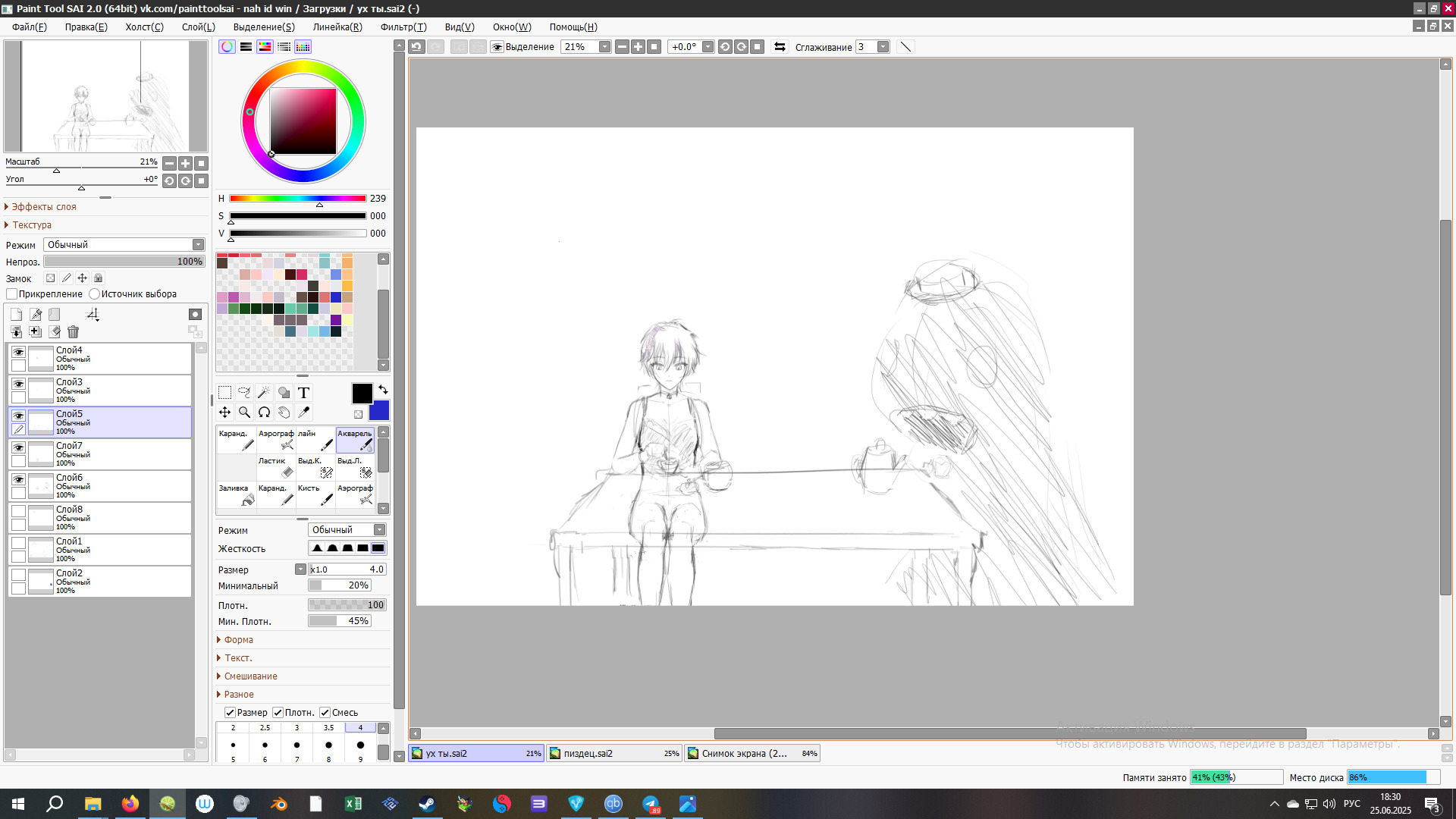Viewport: 1456px width, 819px height.
Task: Uncheck Плотн. pressure checkbox
Action: [x=278, y=713]
